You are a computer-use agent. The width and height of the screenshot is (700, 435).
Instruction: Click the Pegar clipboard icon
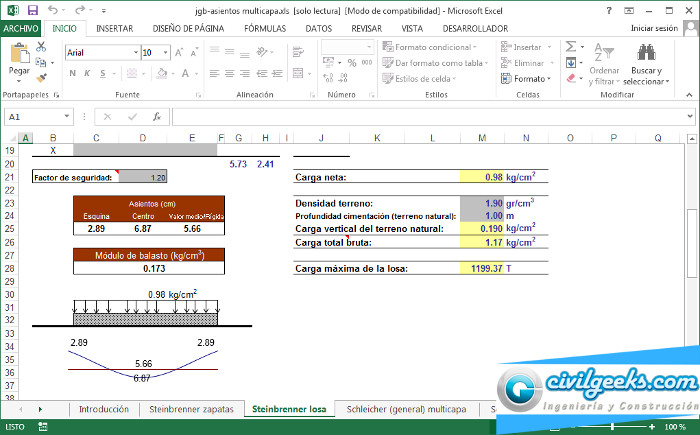[18, 54]
